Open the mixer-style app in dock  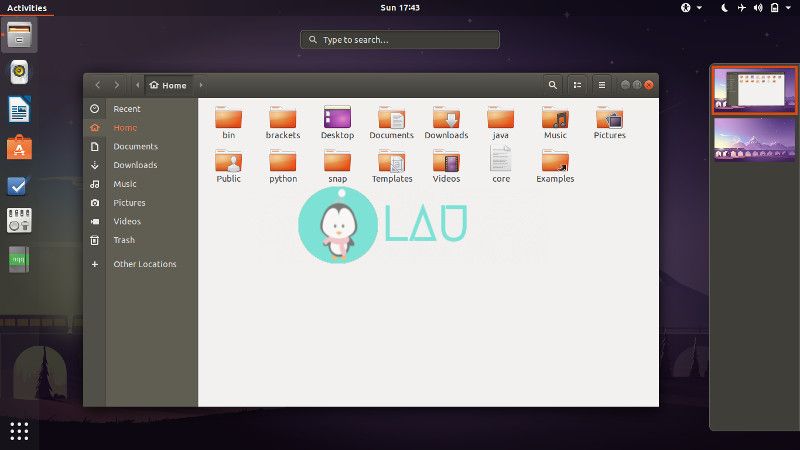(x=19, y=221)
